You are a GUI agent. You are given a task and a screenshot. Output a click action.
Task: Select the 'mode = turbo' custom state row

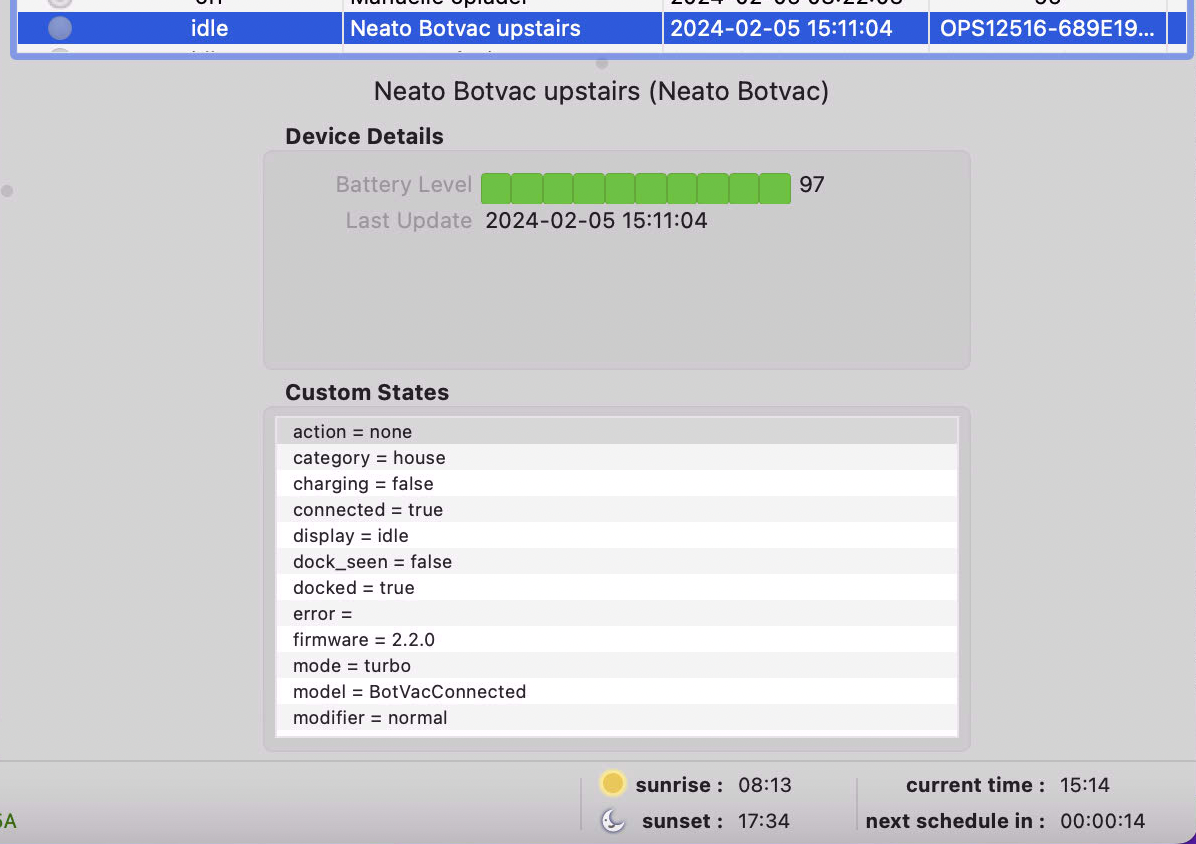tap(616, 665)
